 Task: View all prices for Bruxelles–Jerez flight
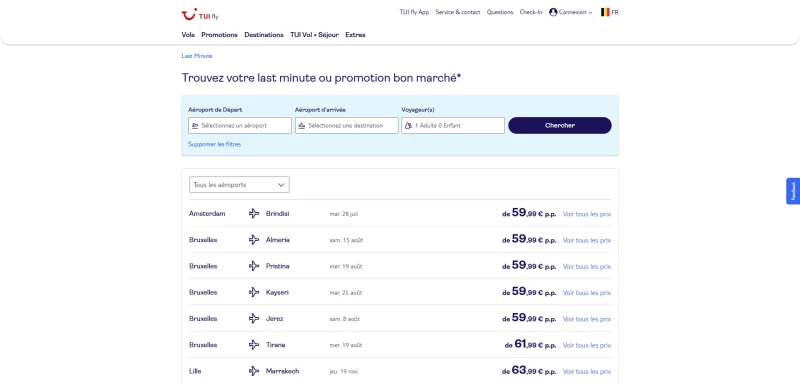tap(587, 319)
